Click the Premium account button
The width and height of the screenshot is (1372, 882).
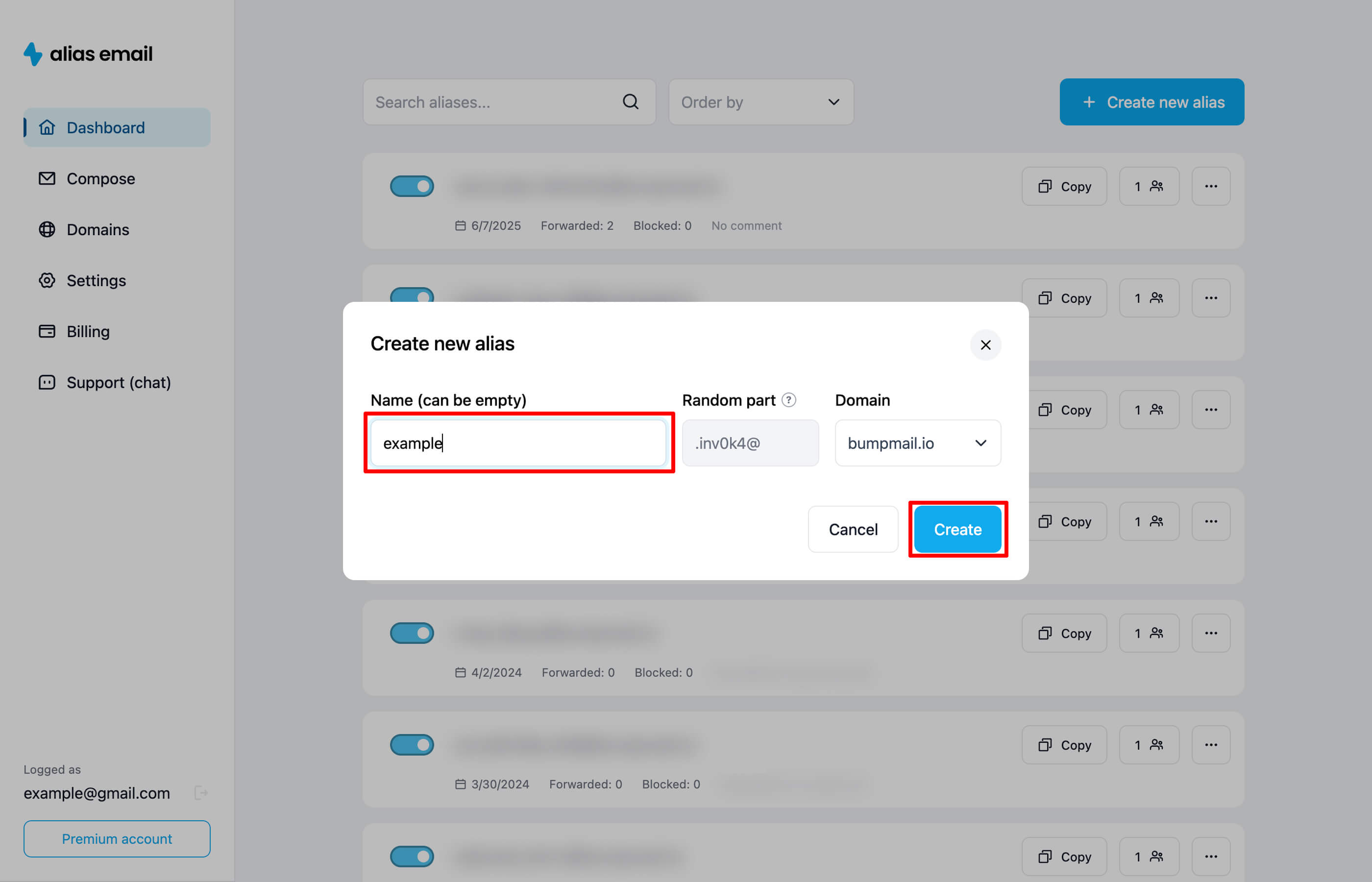(x=117, y=838)
